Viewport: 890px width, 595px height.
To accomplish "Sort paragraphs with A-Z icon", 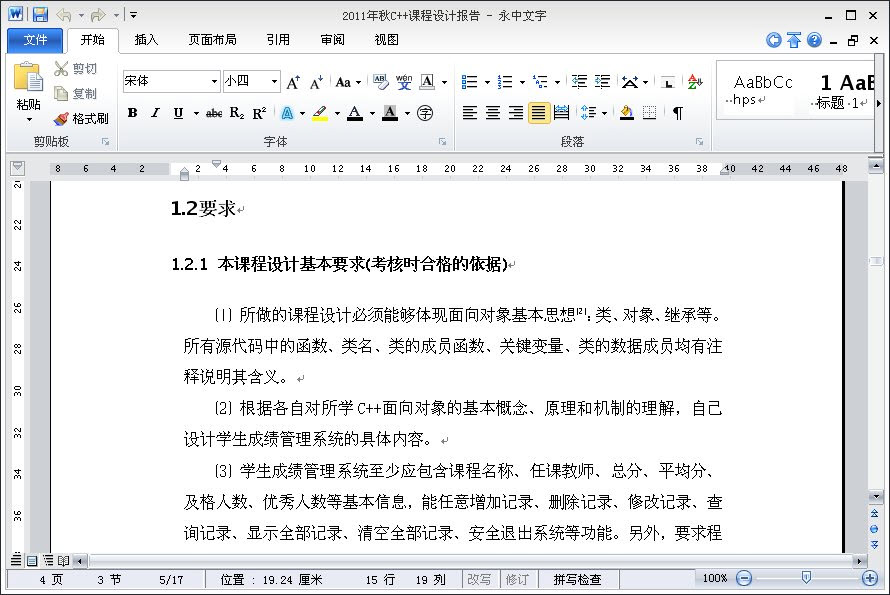I will [695, 82].
